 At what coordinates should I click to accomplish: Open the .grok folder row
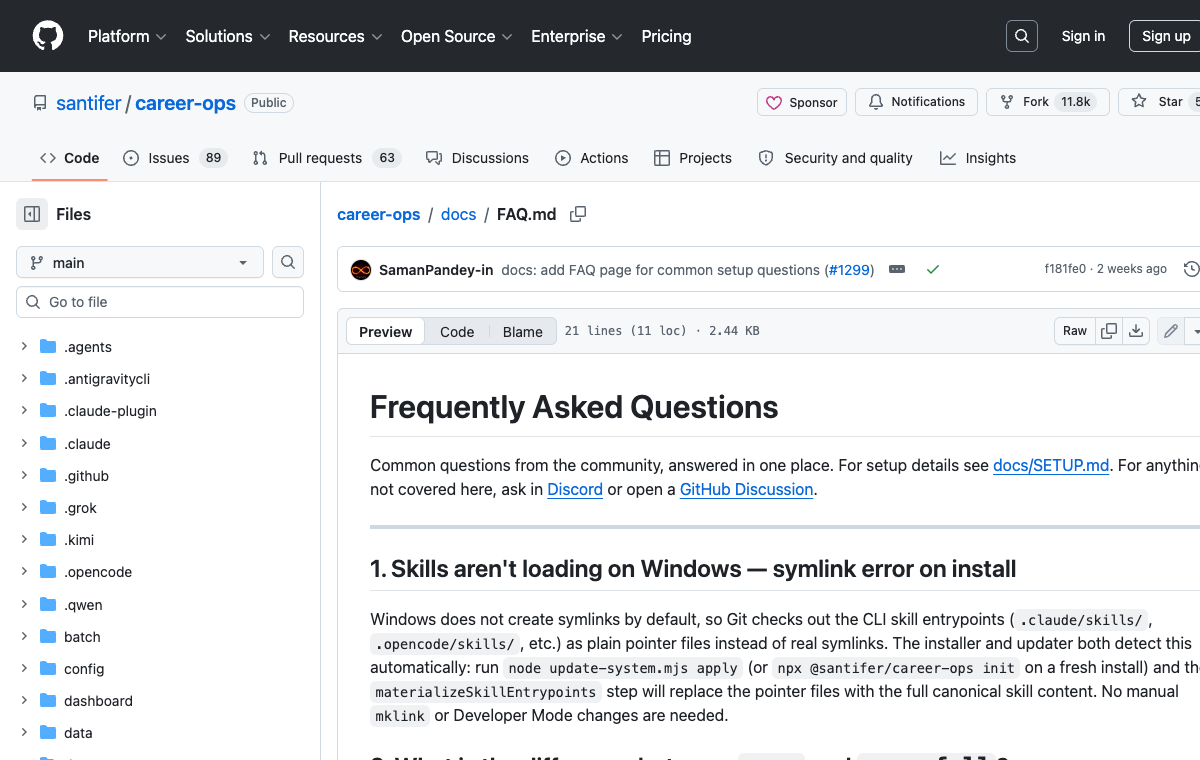pos(160,508)
